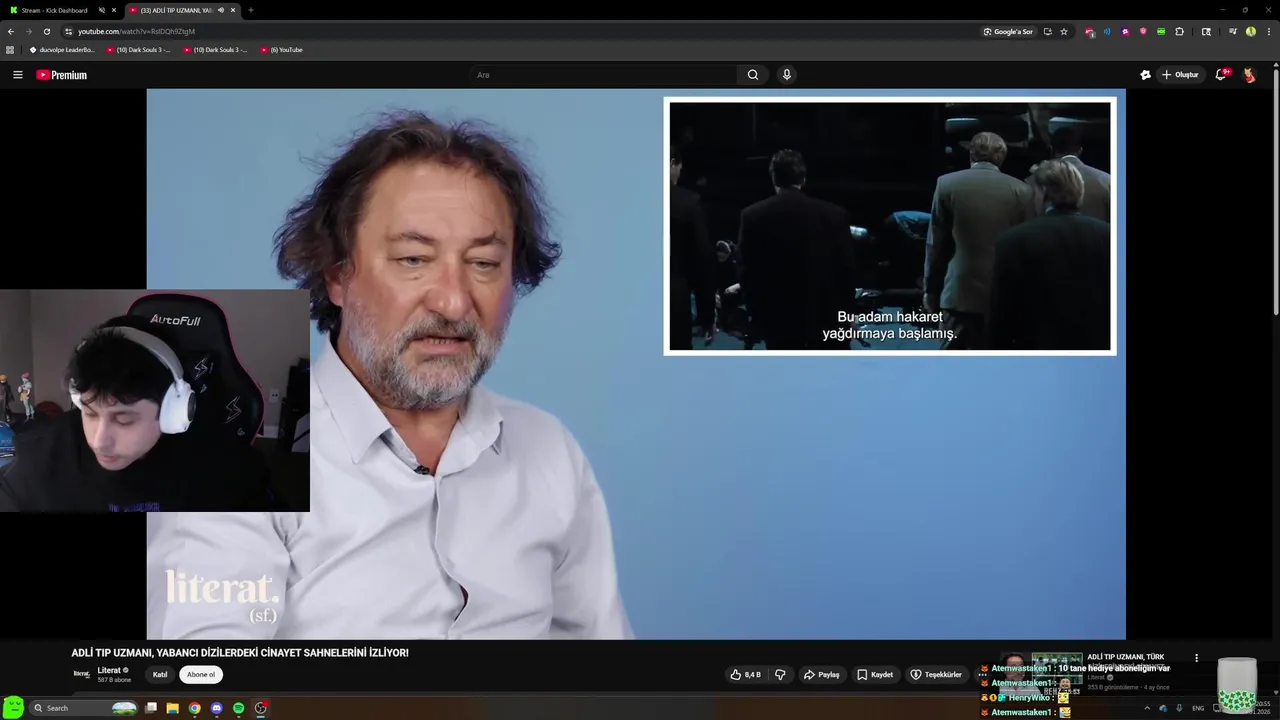Open the bookmarks apps grid icon
Viewport: 1280px width, 720px height.
(10, 49)
